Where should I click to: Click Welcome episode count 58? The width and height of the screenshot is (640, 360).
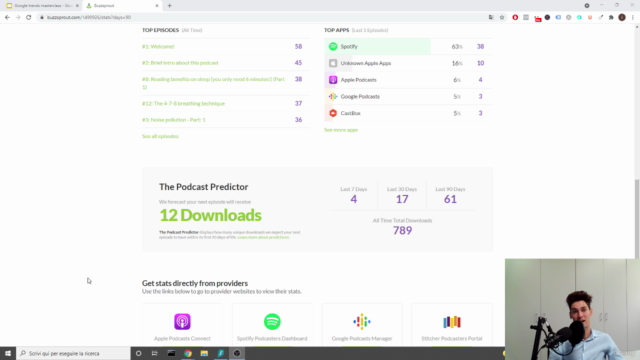click(x=298, y=47)
